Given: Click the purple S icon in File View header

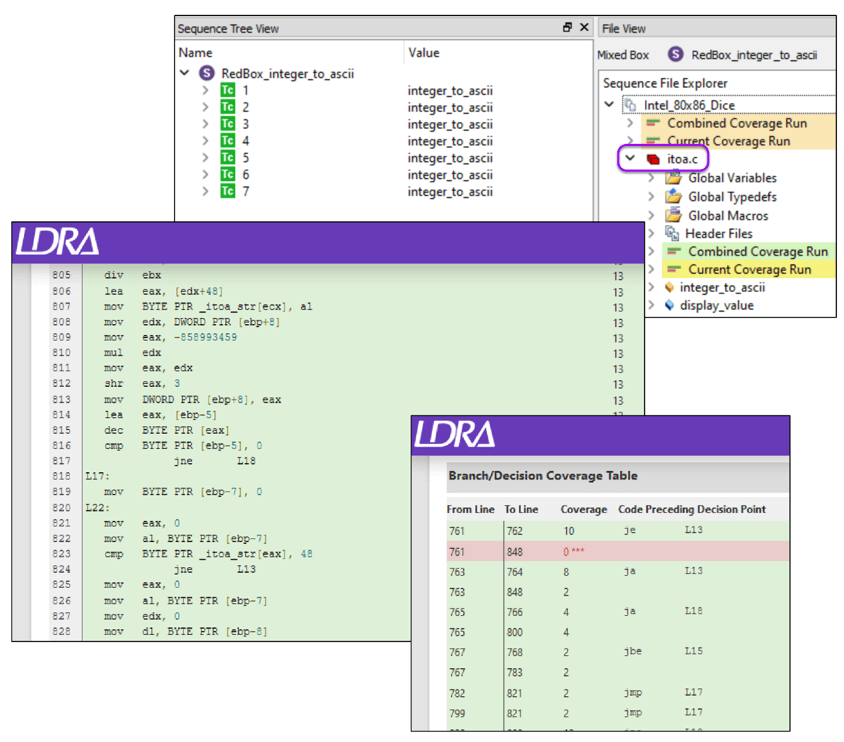Looking at the screenshot, I should (x=676, y=54).
